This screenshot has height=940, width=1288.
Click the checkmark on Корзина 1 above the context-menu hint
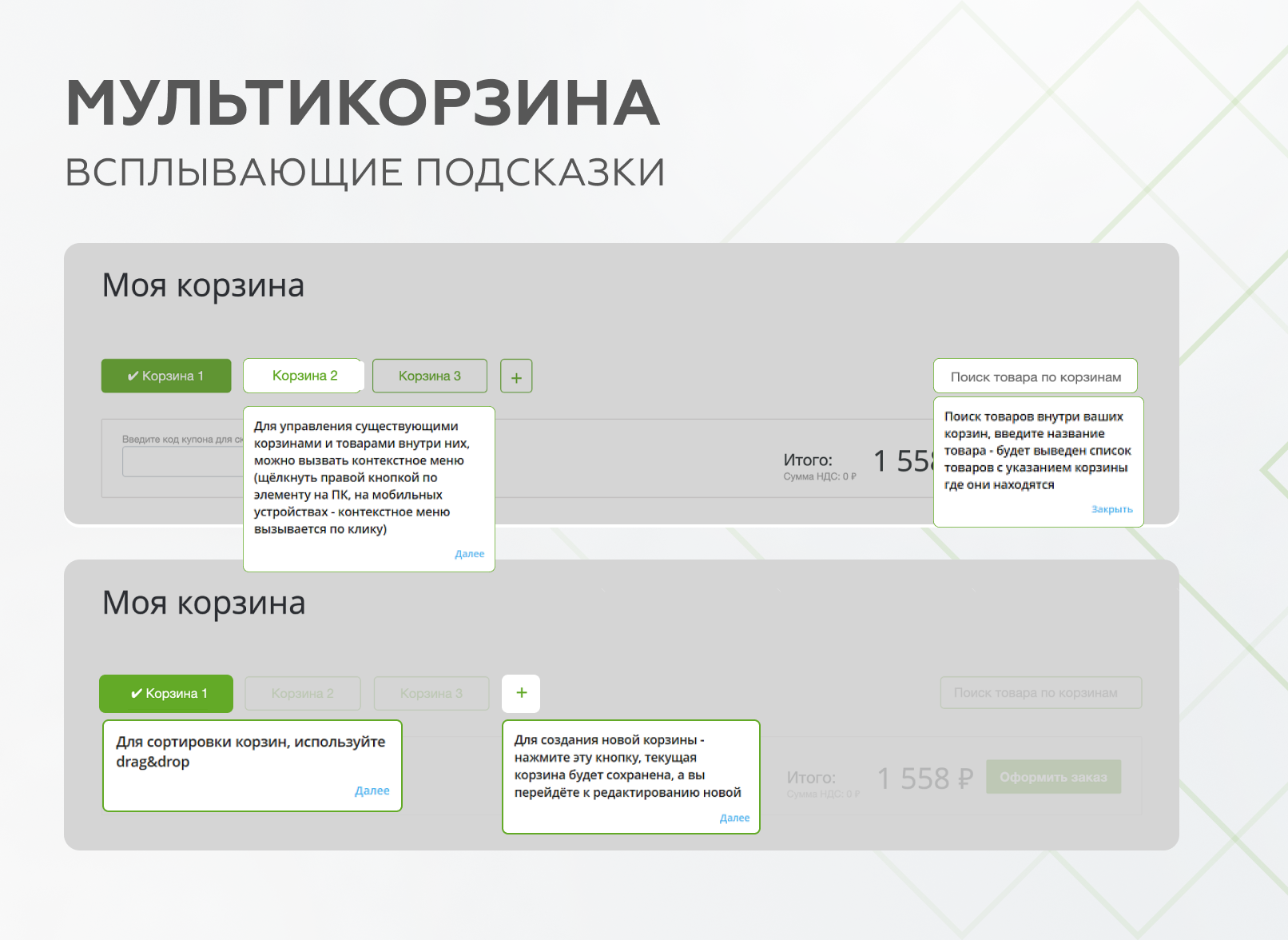click(x=133, y=376)
